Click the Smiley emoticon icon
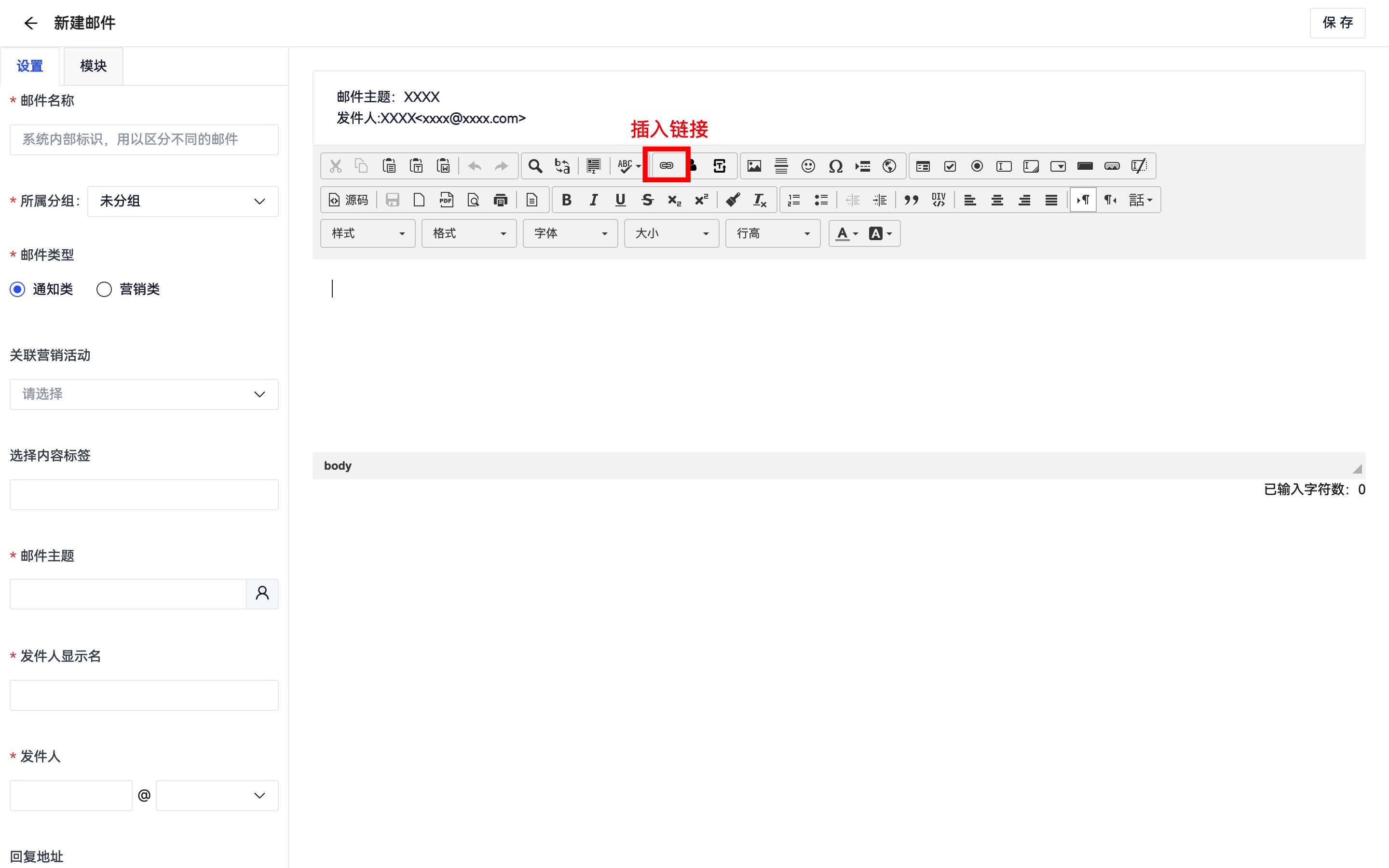 pos(808,166)
